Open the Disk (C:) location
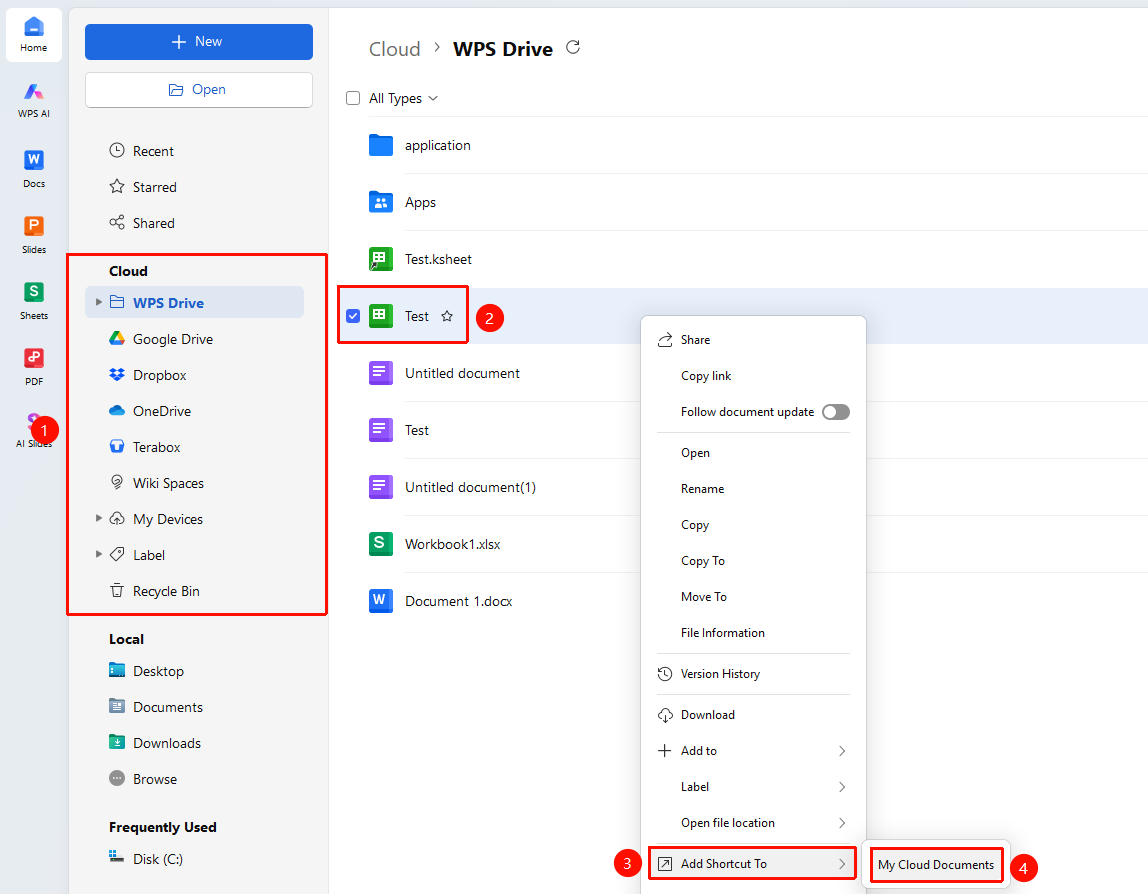The image size is (1148, 894). coord(157,859)
